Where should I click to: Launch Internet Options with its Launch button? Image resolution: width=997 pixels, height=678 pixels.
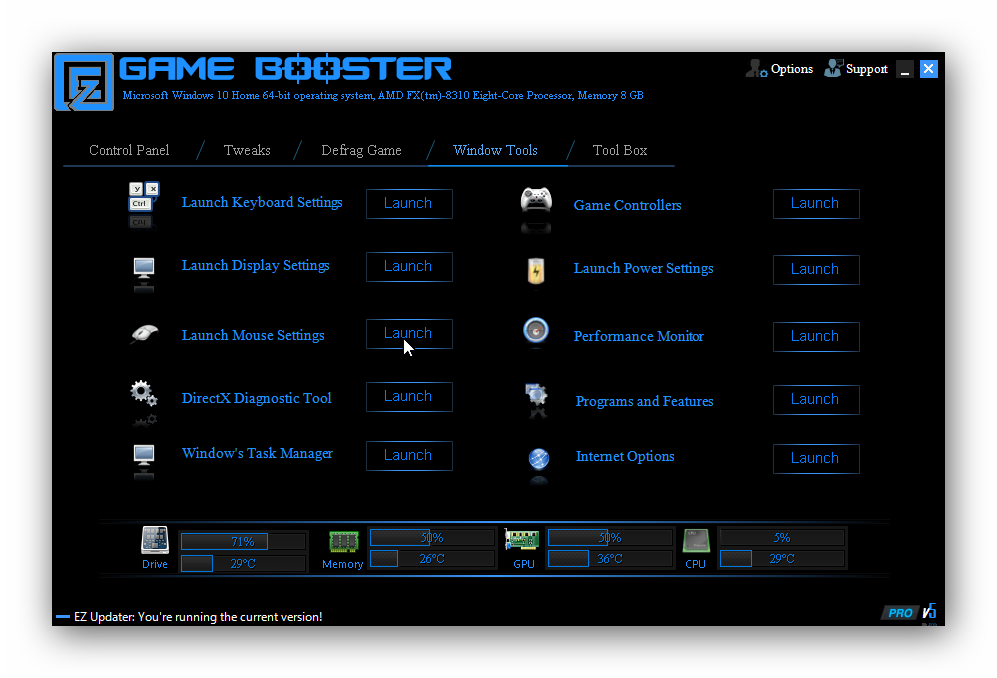point(816,459)
